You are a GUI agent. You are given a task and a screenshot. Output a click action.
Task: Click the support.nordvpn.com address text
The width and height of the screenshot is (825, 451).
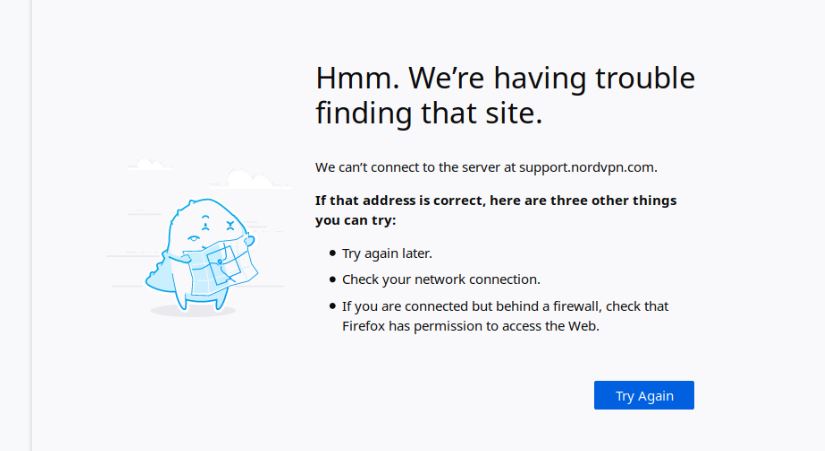point(587,167)
